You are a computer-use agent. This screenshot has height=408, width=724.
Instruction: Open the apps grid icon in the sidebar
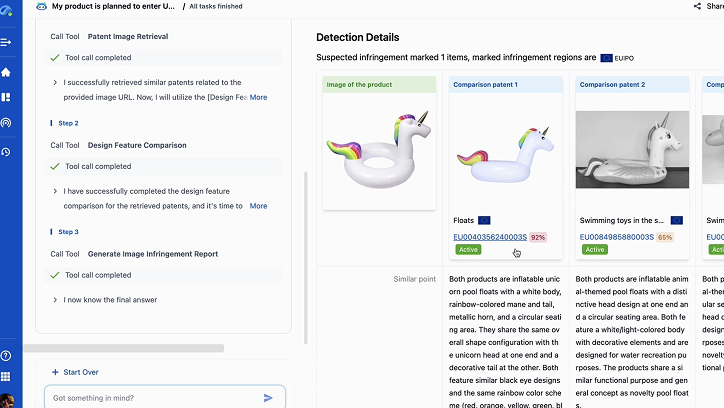pos(6,377)
